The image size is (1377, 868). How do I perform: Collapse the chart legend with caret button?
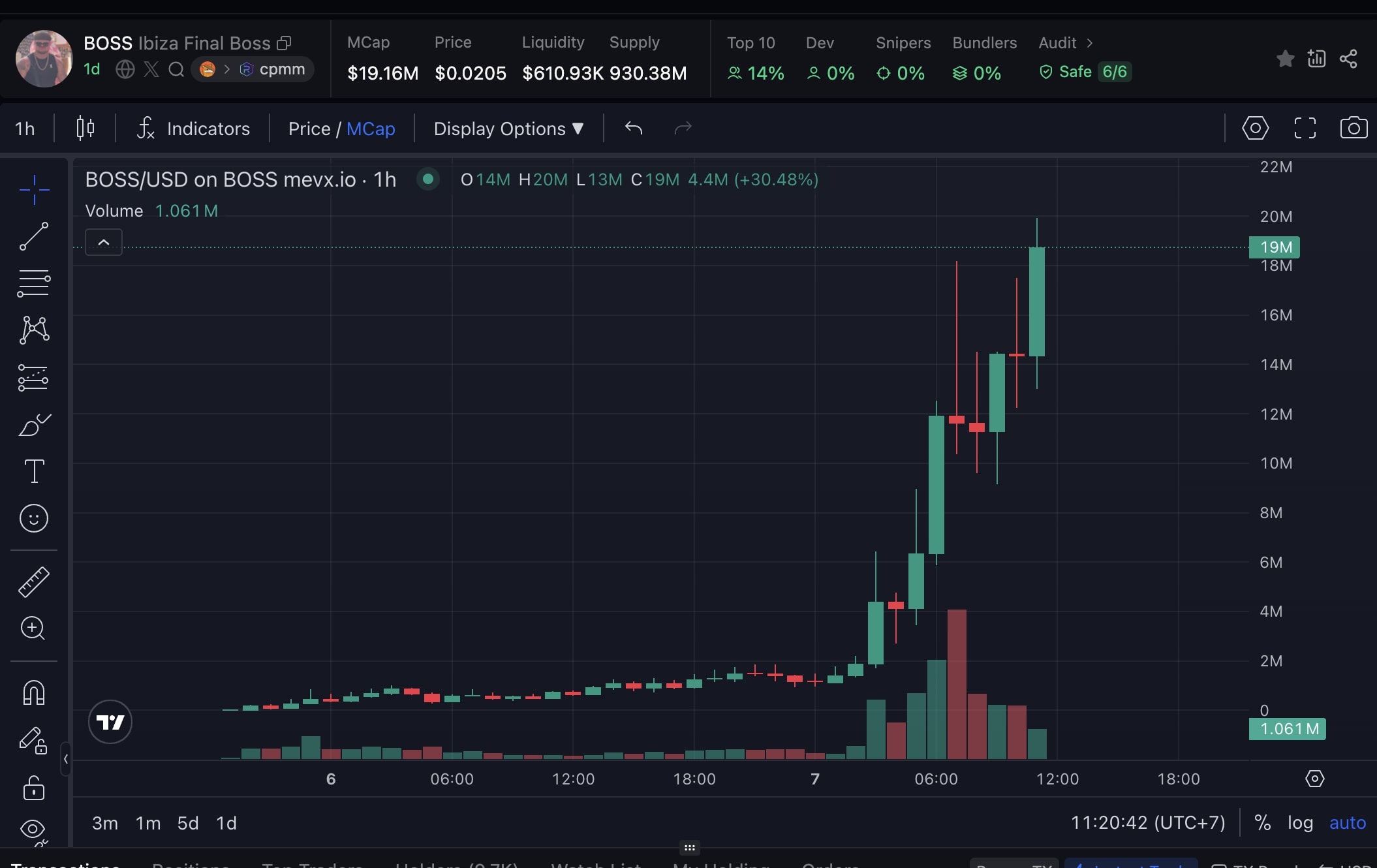point(104,242)
